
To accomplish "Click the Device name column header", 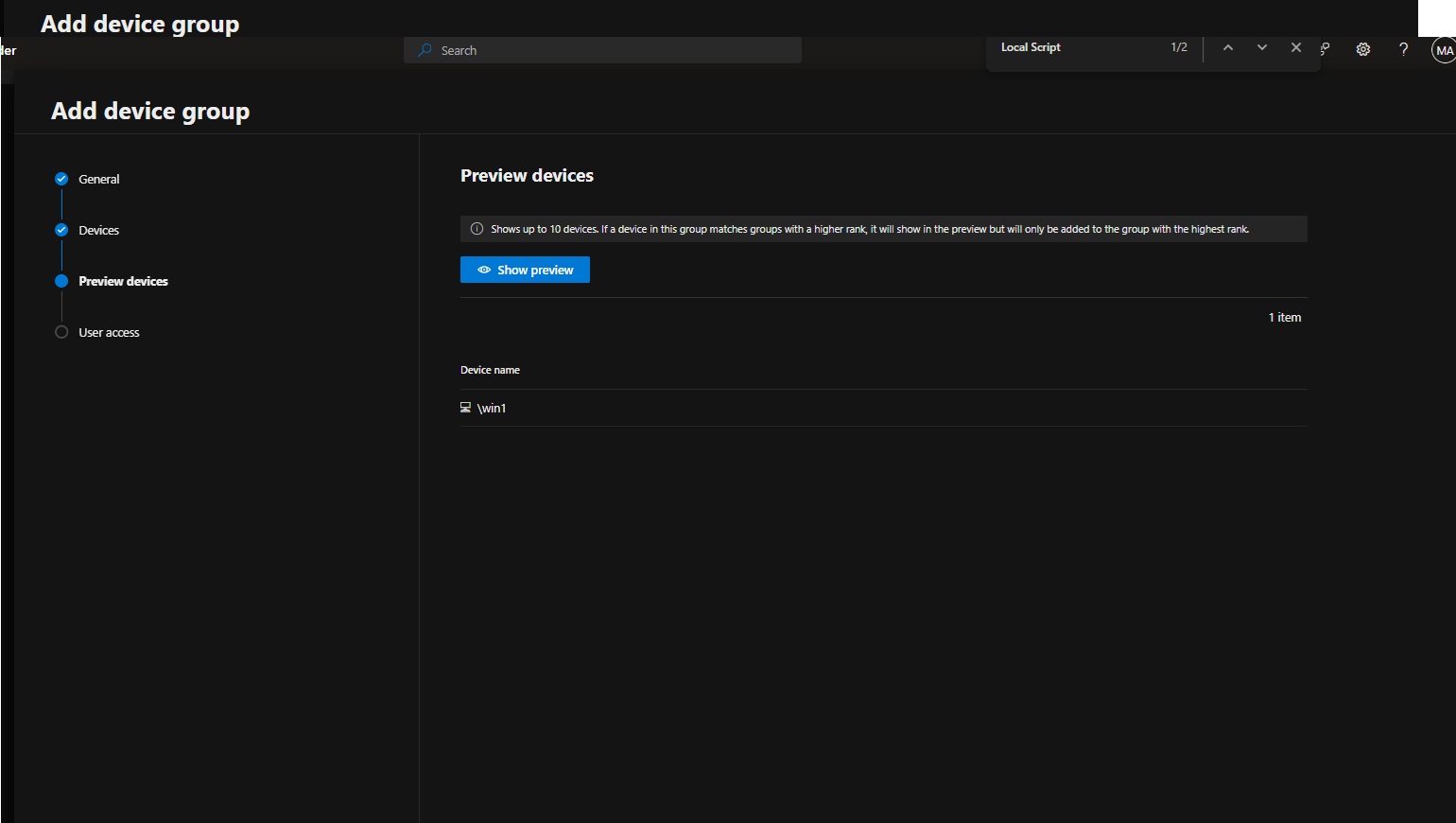I will point(490,370).
